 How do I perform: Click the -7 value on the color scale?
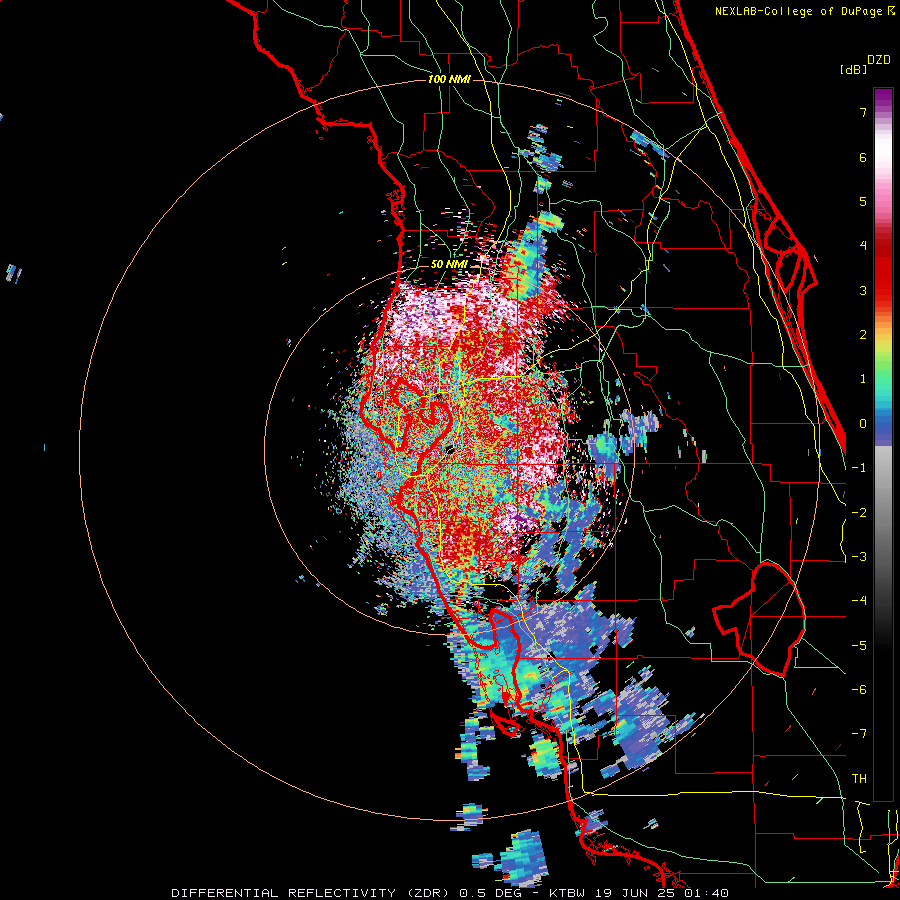tap(859, 734)
